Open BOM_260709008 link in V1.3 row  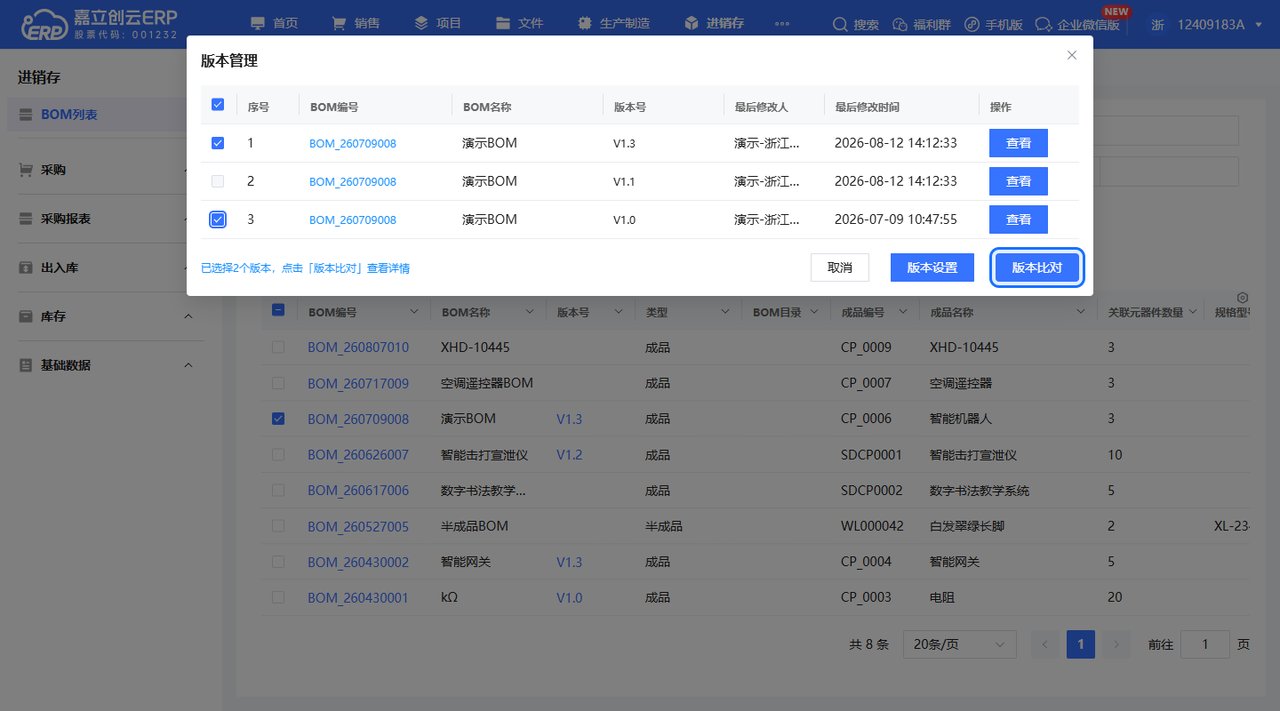pyautogui.click(x=352, y=144)
